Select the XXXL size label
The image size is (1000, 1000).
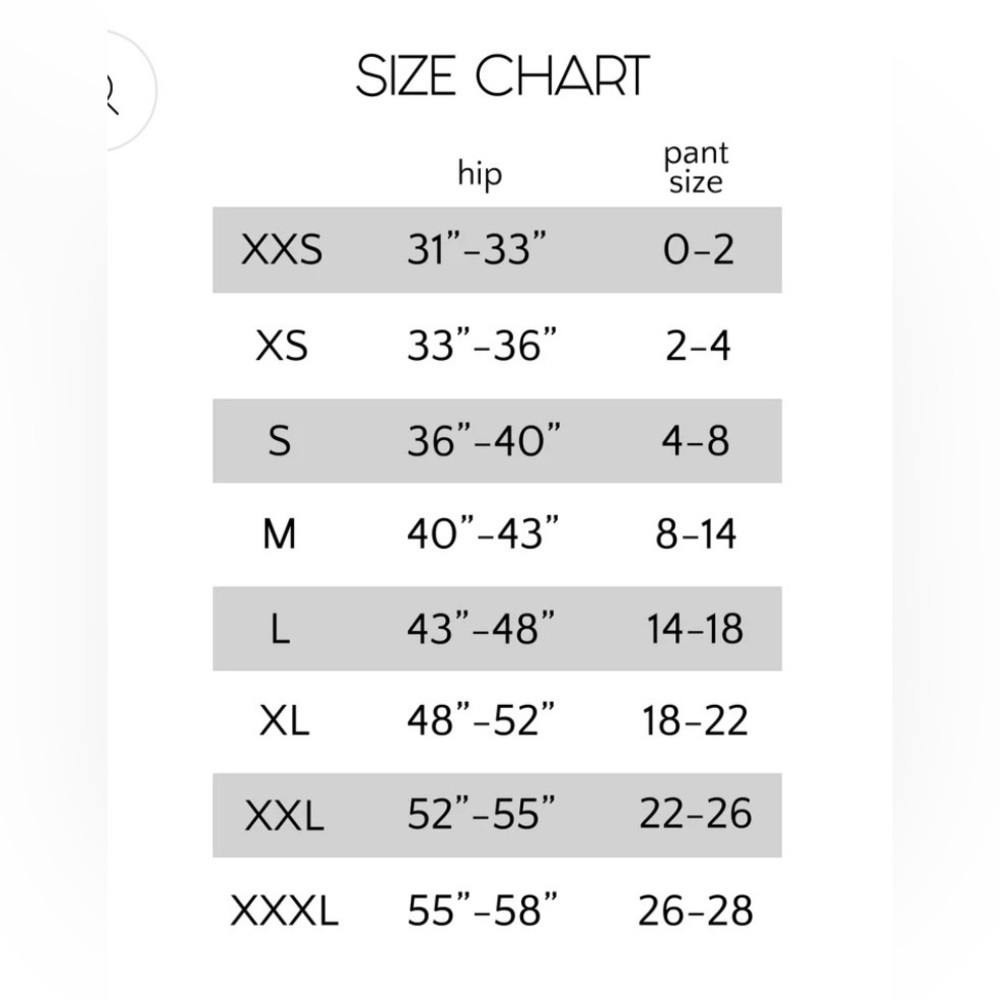coord(285,911)
